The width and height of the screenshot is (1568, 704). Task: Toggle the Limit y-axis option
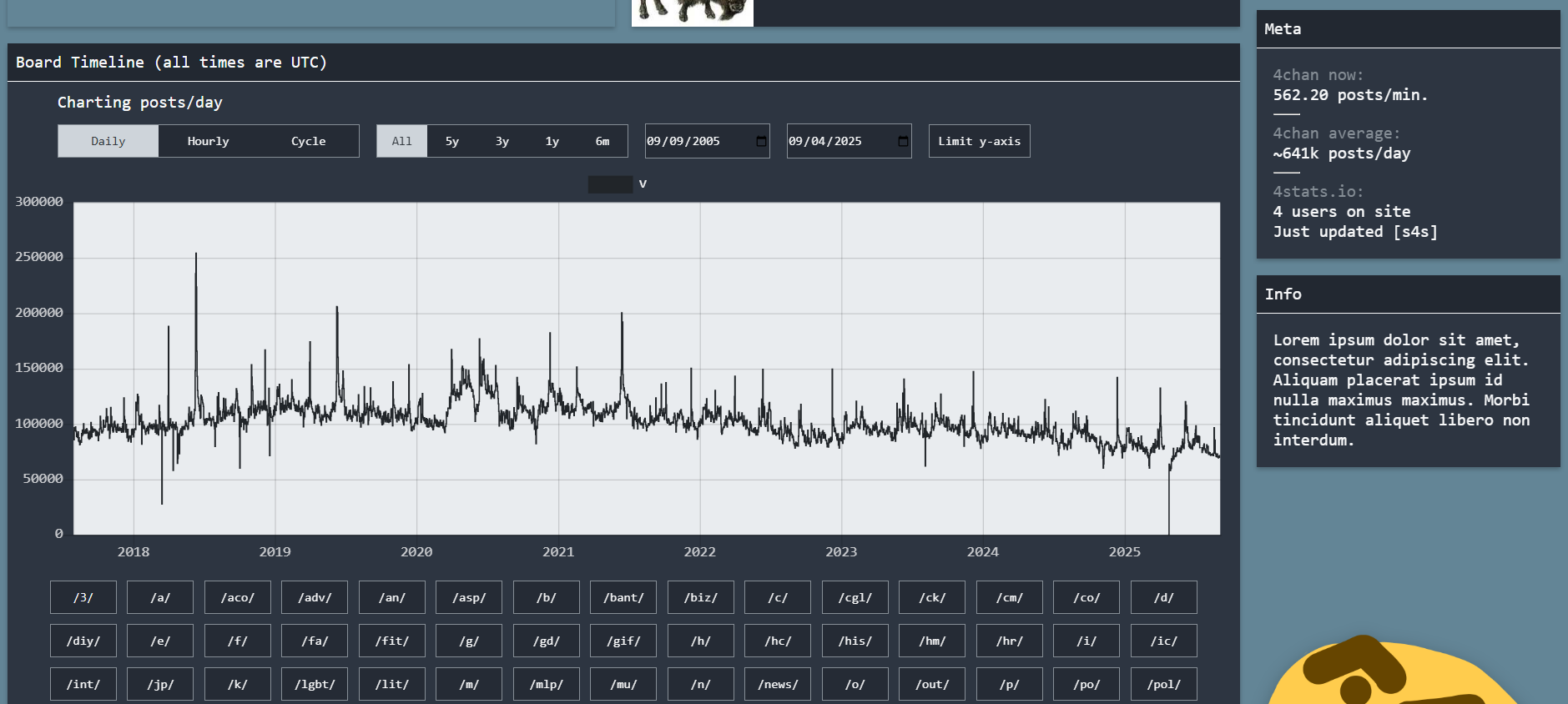point(979,141)
